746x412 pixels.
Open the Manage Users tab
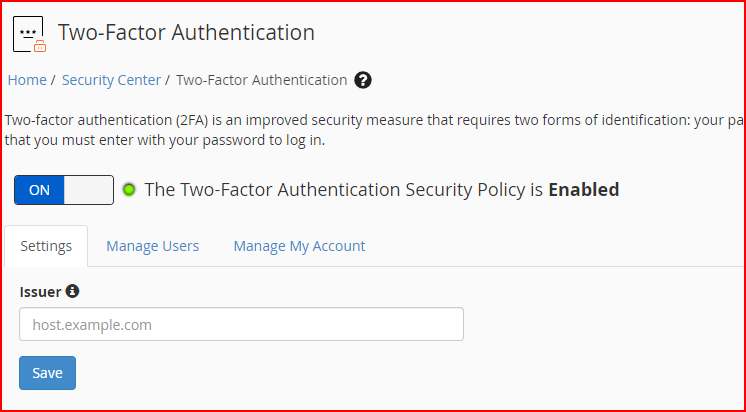tap(153, 246)
